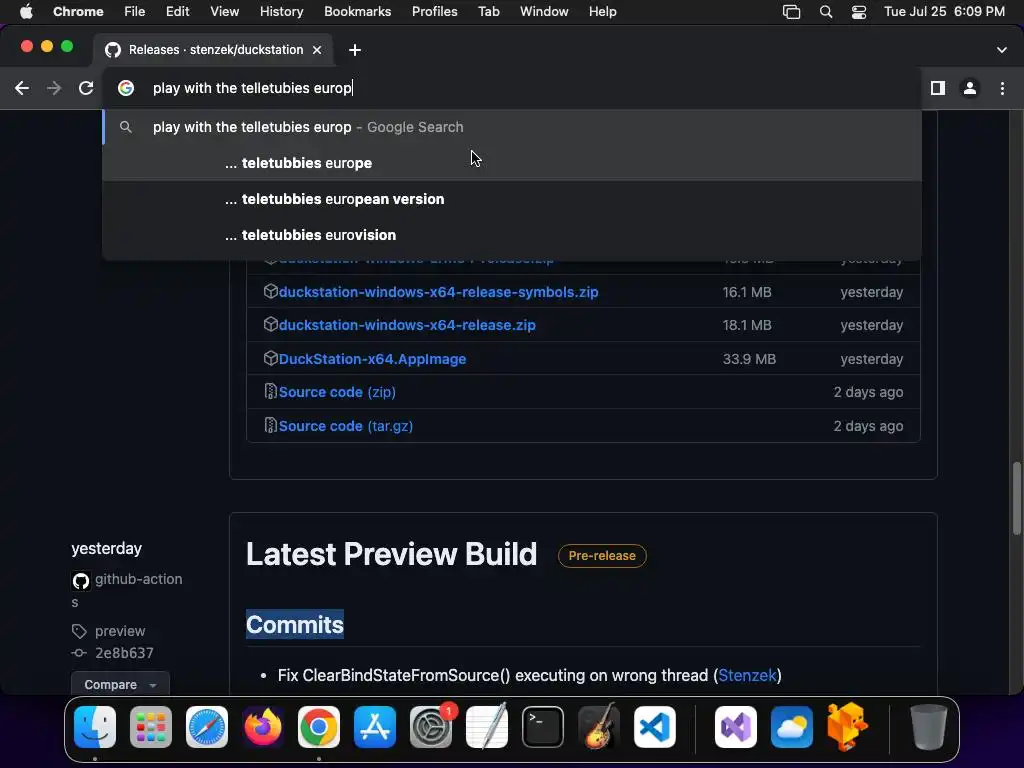The width and height of the screenshot is (1024, 768).
Task: Click the browser forward arrow
Action: (x=54, y=88)
